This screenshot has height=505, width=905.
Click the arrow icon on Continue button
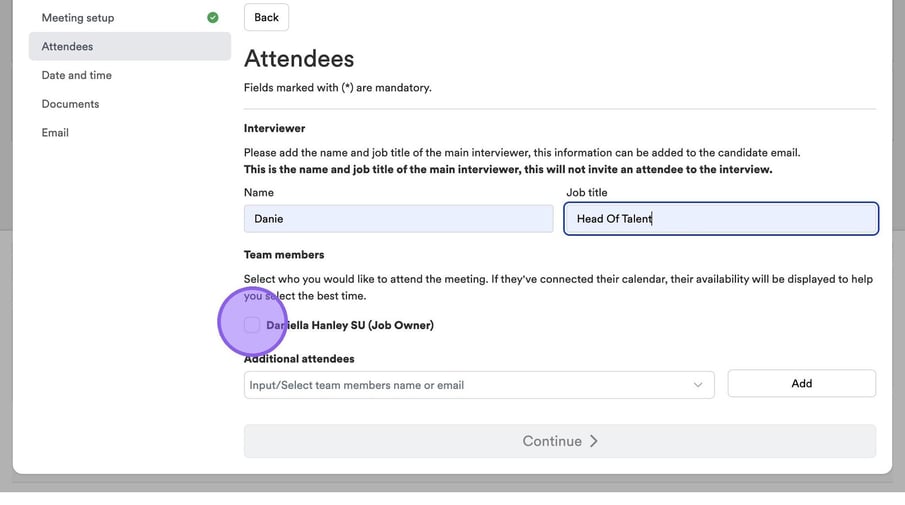(x=594, y=441)
